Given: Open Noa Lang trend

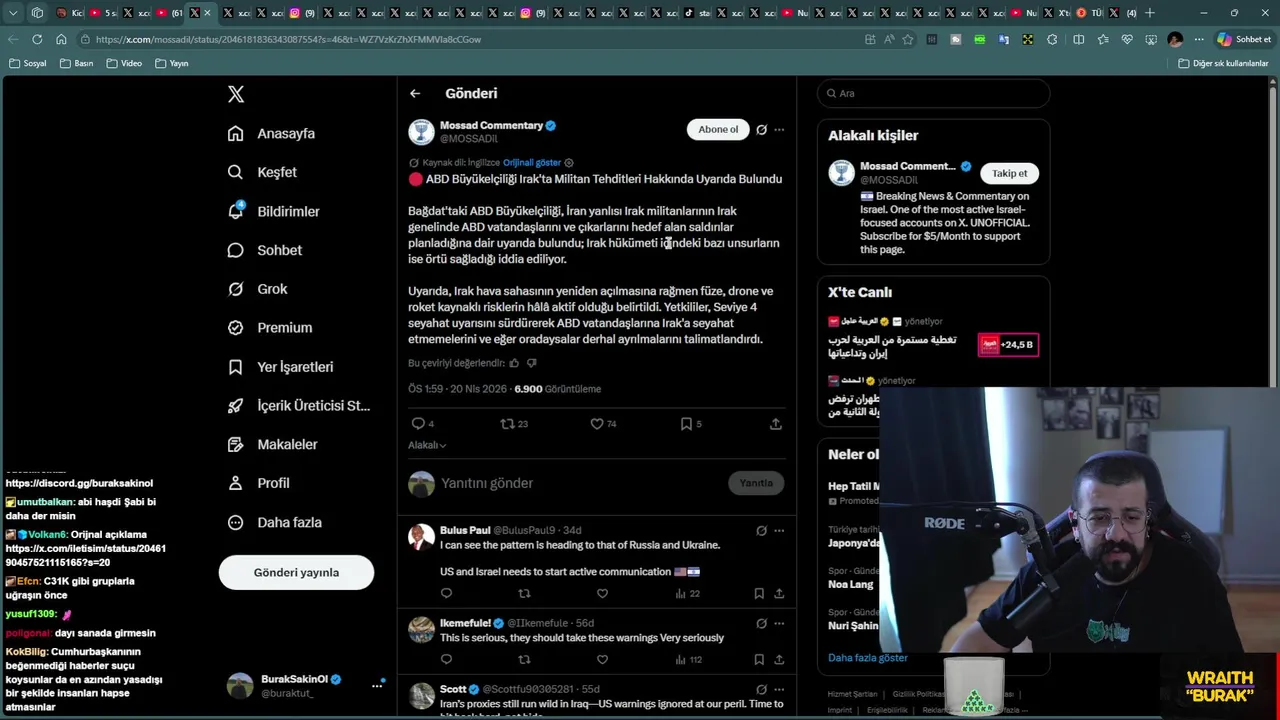Looking at the screenshot, I should point(850,584).
